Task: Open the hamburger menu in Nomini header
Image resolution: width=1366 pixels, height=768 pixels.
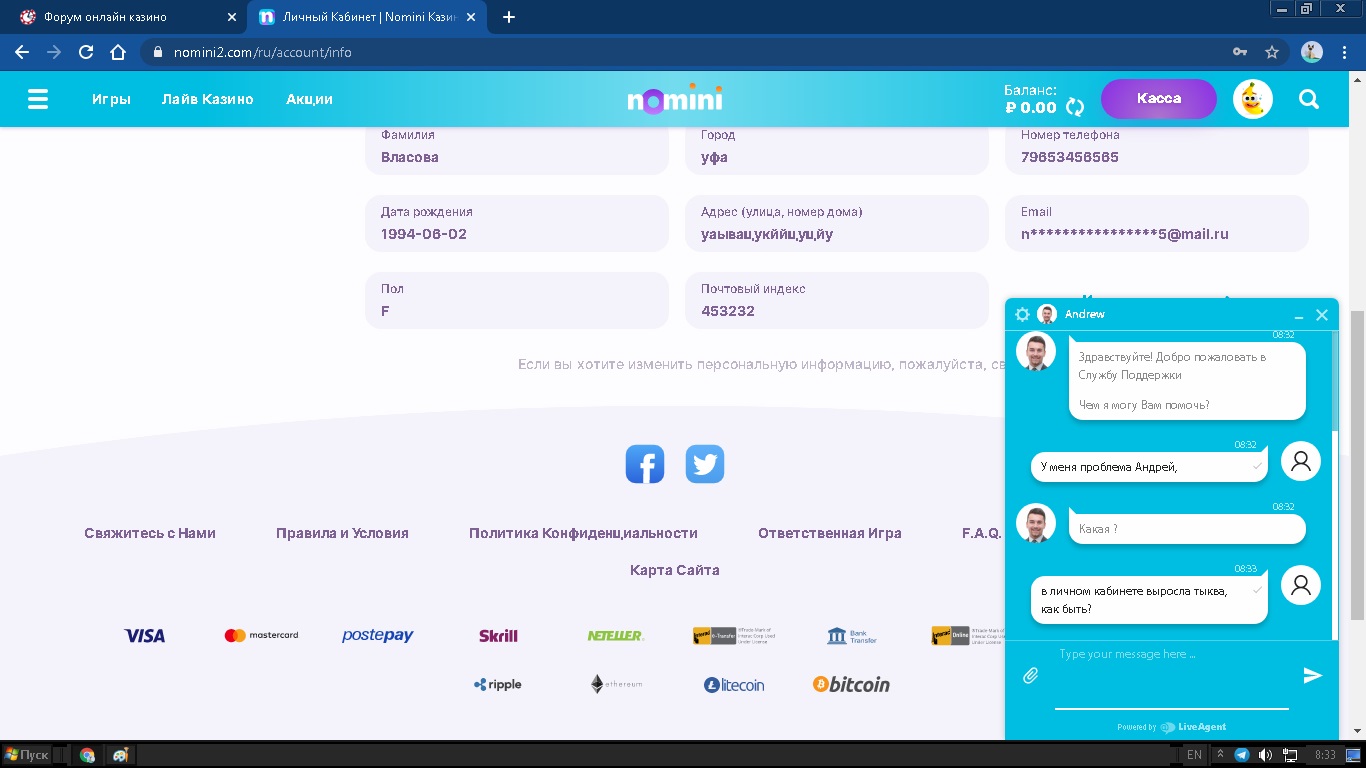Action: click(x=38, y=99)
